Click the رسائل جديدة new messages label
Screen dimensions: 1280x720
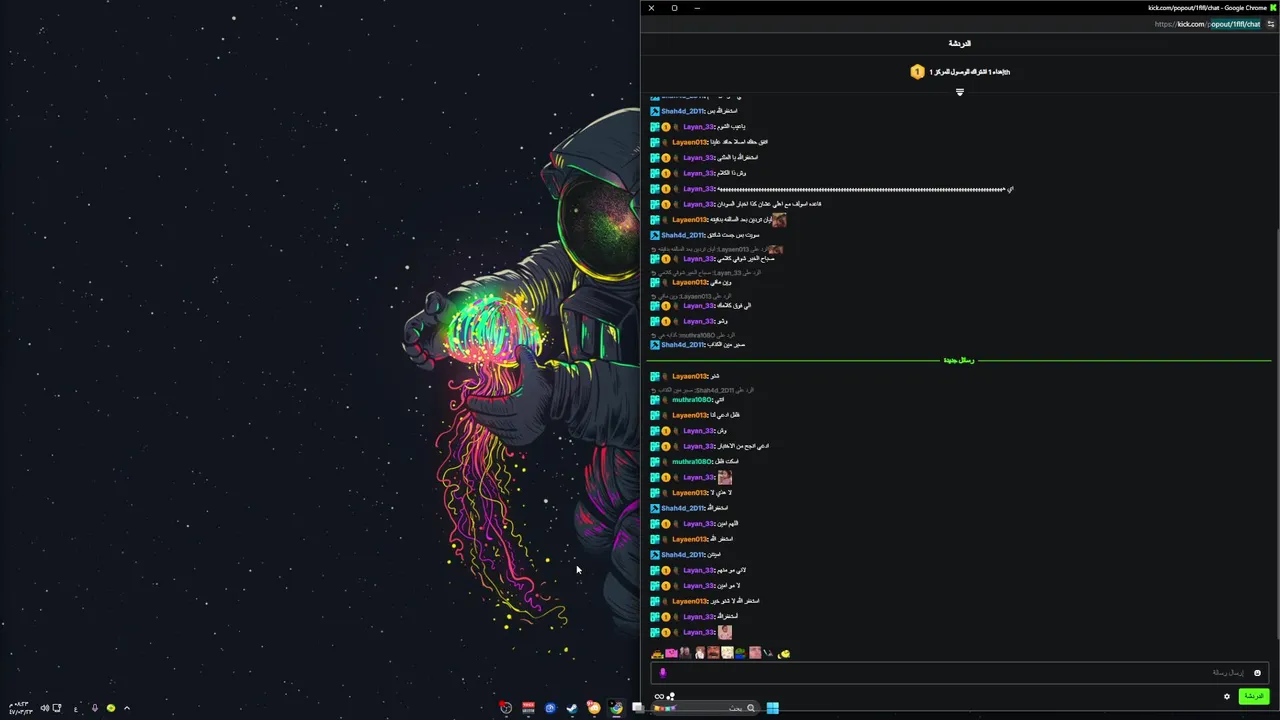pos(958,360)
